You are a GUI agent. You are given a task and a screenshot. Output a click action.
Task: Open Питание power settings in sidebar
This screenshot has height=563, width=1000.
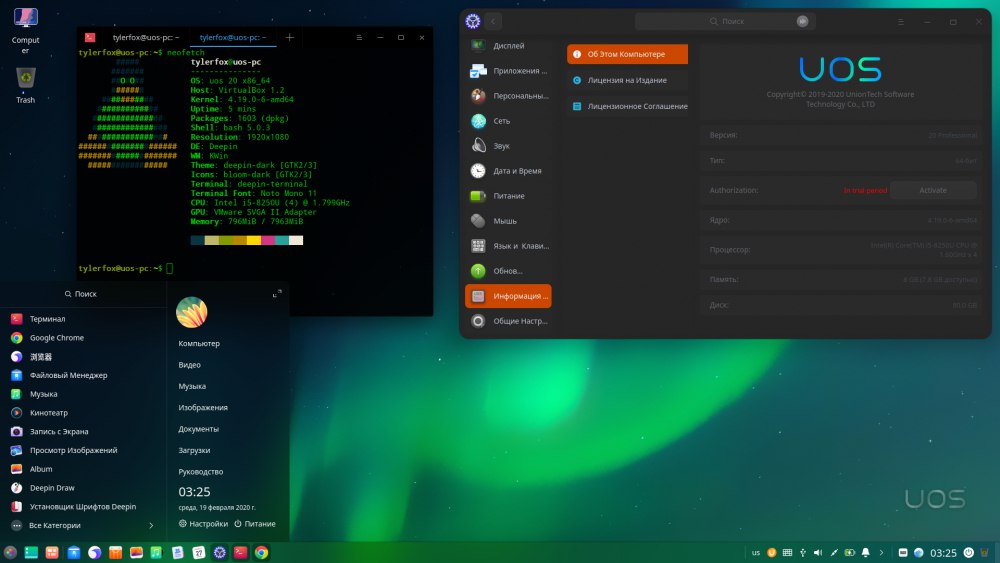point(508,196)
